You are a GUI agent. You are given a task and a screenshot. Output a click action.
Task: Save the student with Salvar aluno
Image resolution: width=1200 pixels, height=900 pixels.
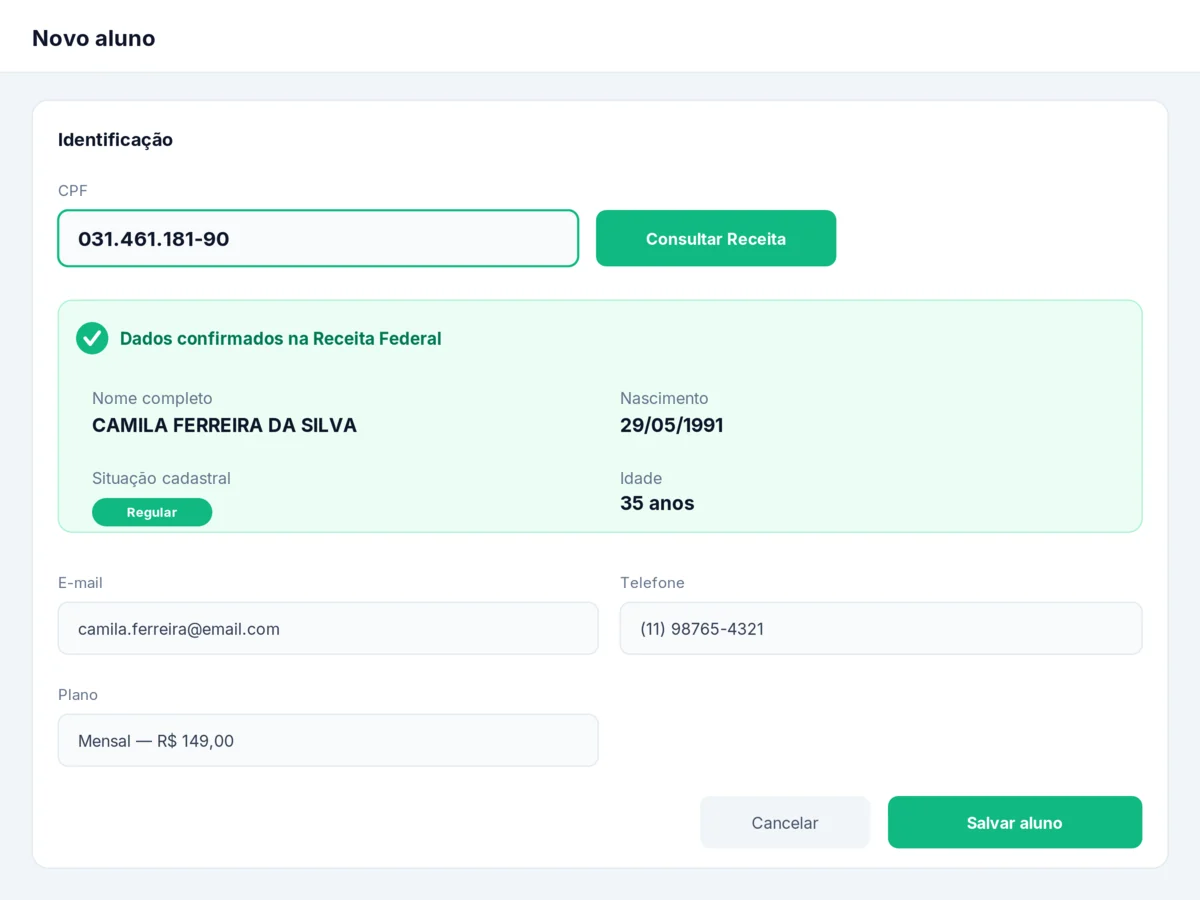[x=1014, y=822]
